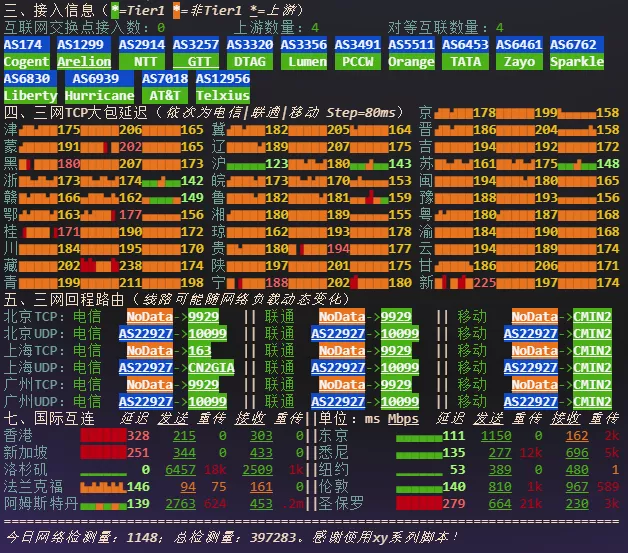Click the CN2GIA route in 上海UDP row
Image resolution: width=628 pixels, height=553 pixels.
coord(213,367)
